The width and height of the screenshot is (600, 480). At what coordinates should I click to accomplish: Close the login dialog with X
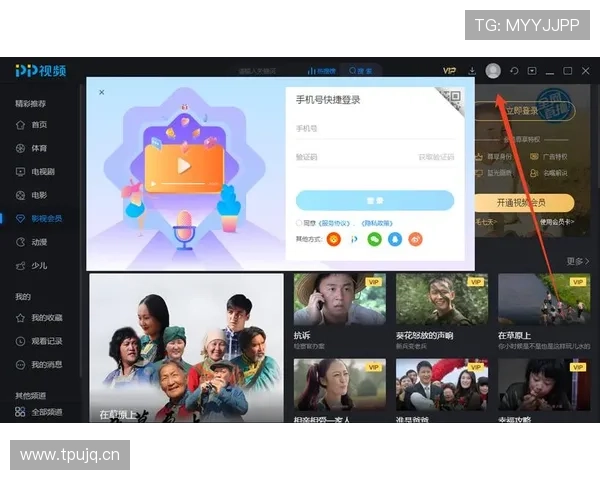click(x=101, y=92)
